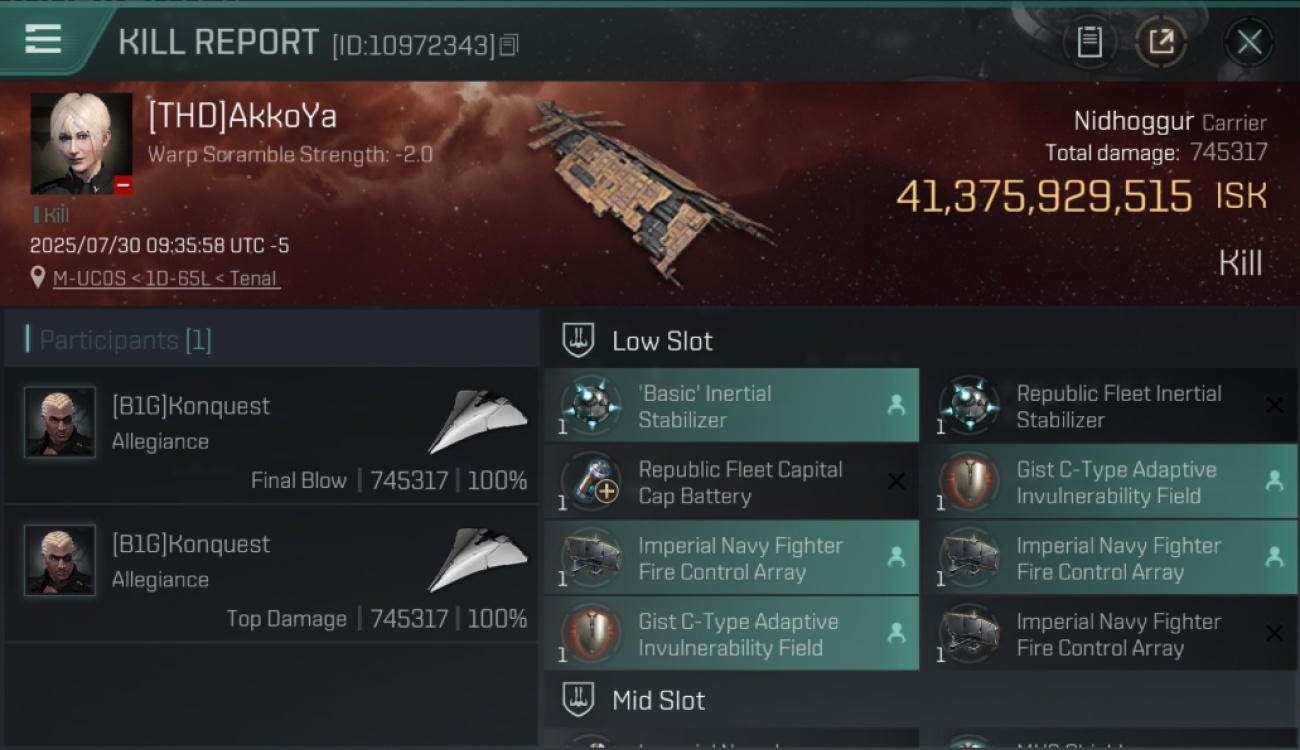Click Konquest's Final Blow ship icon
1300x750 pixels.
[x=478, y=421]
